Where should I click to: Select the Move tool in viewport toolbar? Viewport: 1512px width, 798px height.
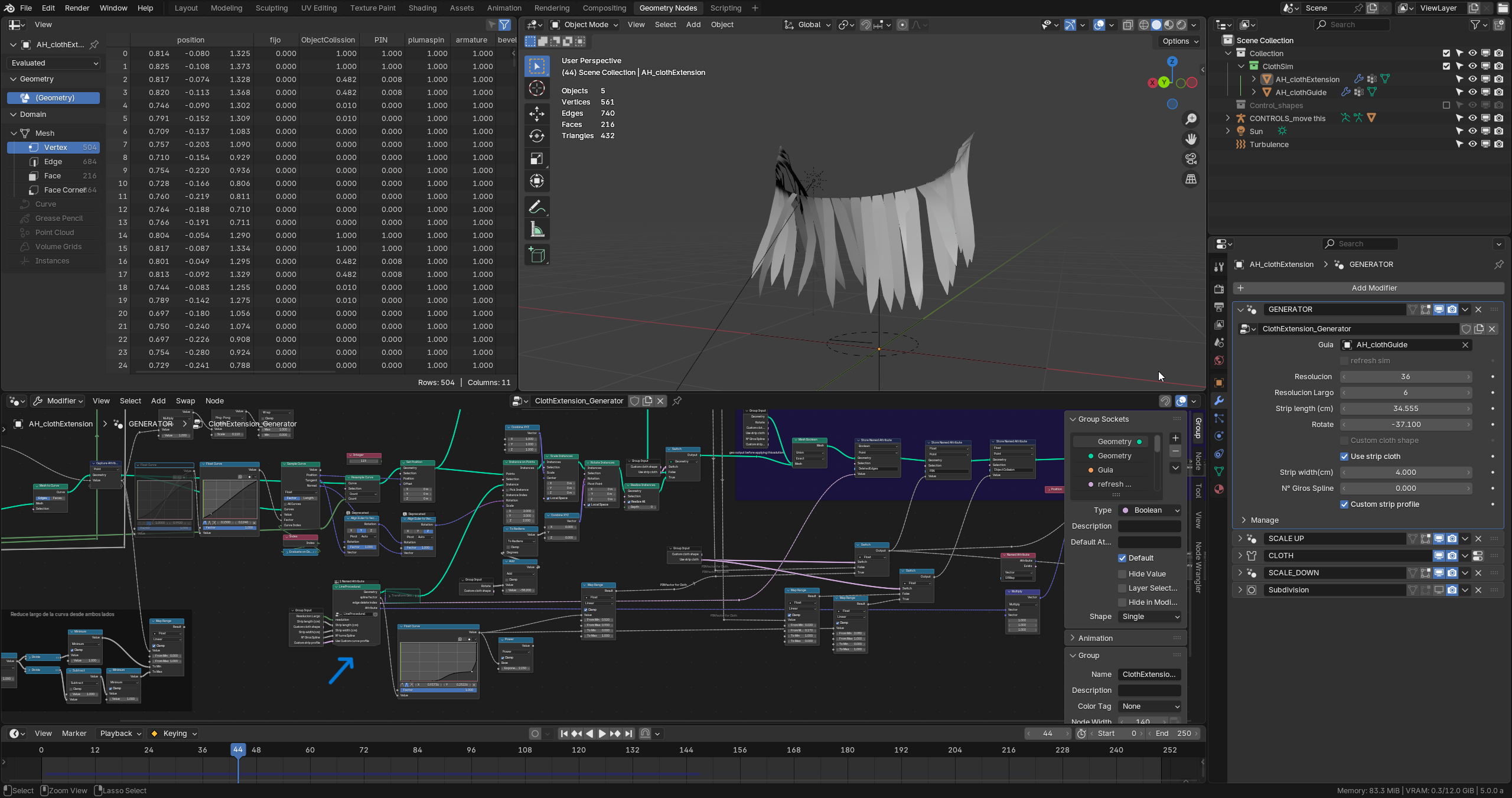(x=537, y=113)
